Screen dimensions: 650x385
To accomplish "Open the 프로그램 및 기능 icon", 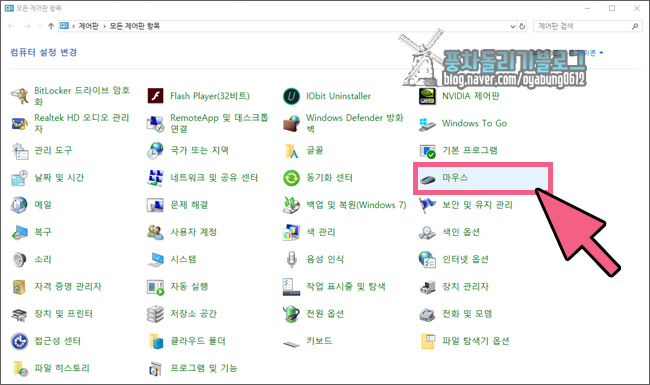I will click(155, 368).
